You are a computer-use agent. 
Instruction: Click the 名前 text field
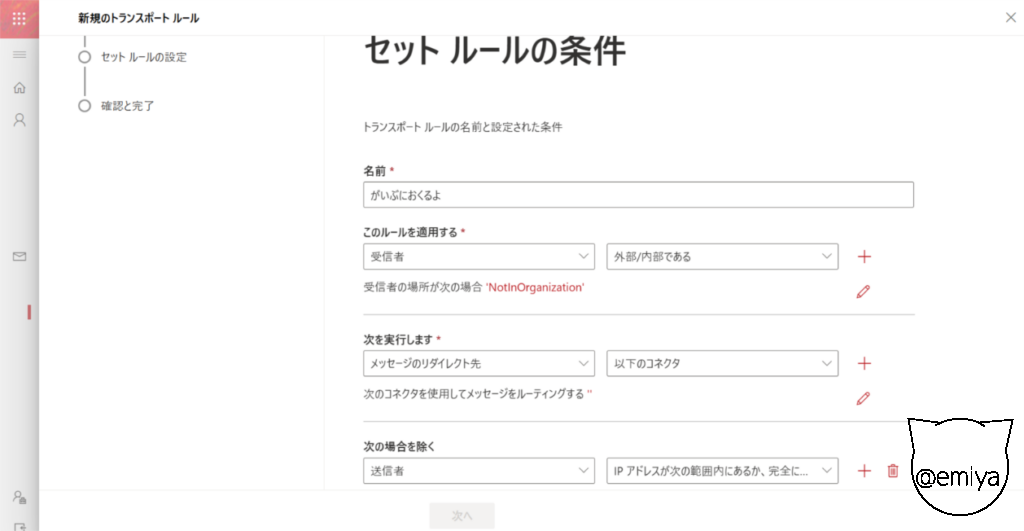638,195
